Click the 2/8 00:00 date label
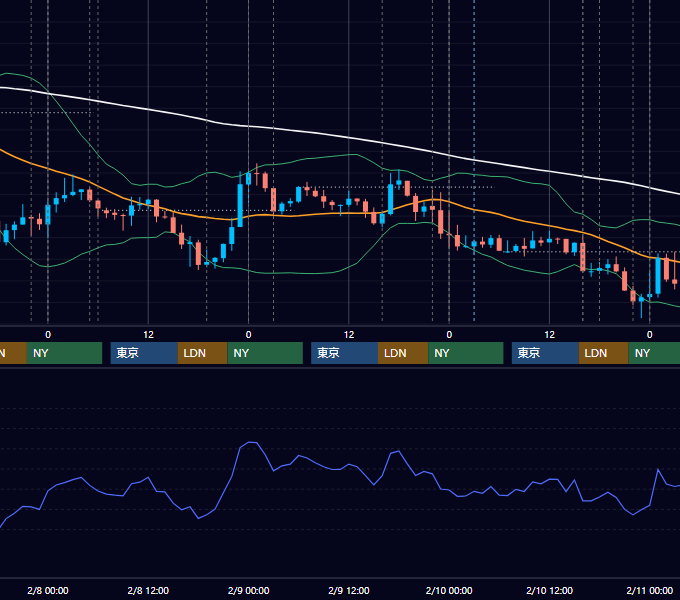 48,590
